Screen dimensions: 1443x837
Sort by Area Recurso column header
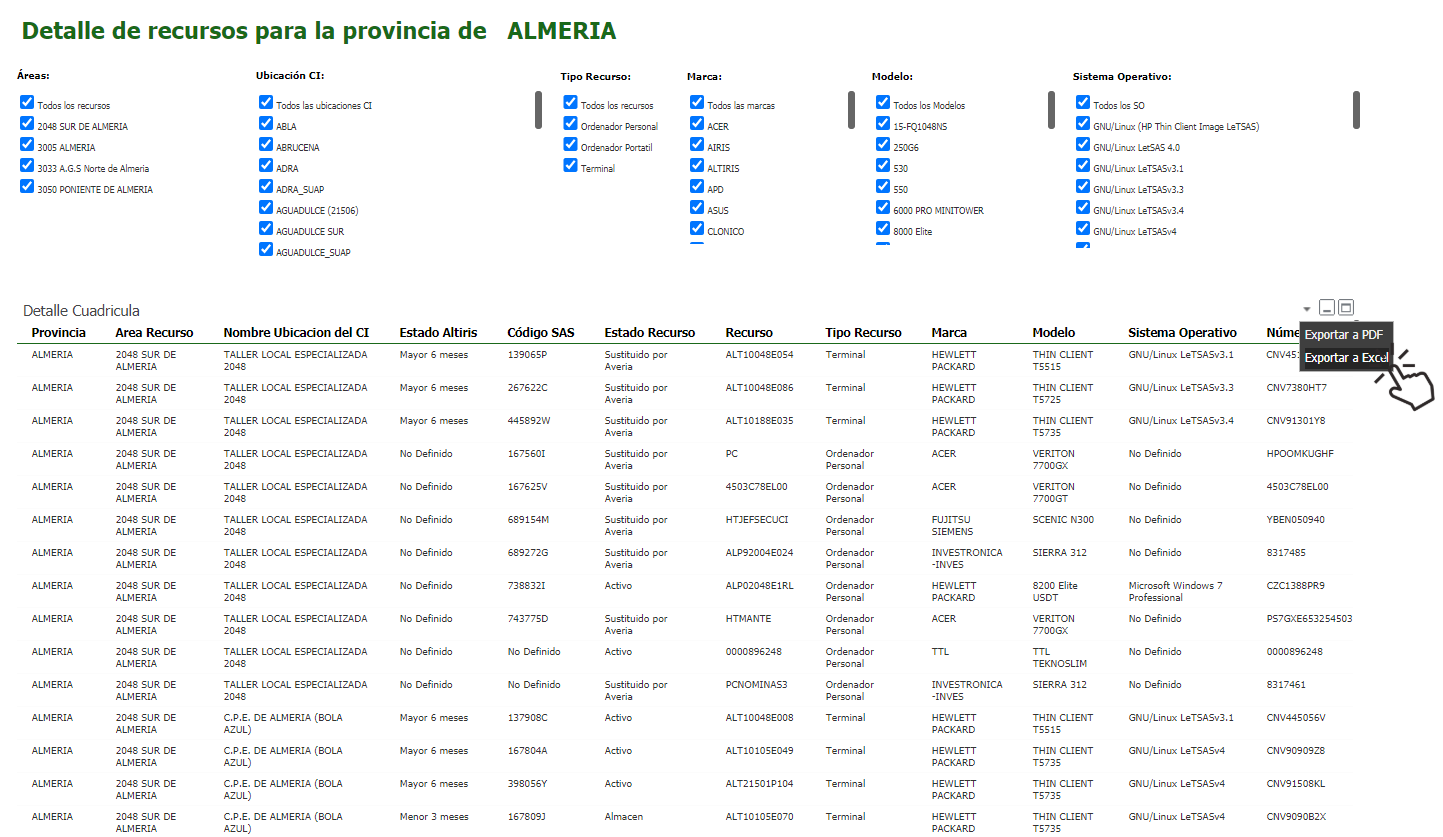tap(154, 333)
